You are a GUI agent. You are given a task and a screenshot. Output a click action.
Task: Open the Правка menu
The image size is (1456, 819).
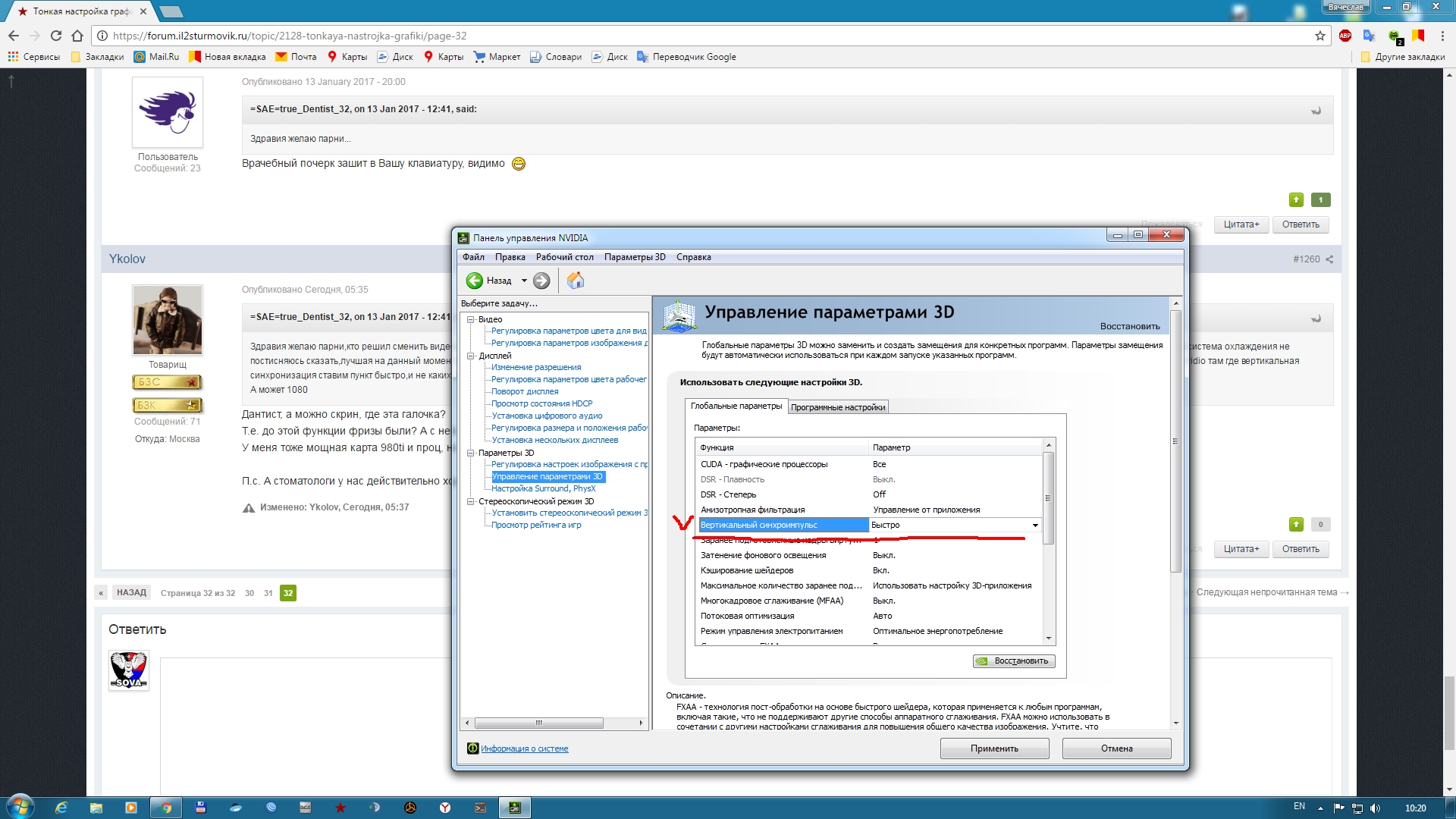(x=510, y=257)
